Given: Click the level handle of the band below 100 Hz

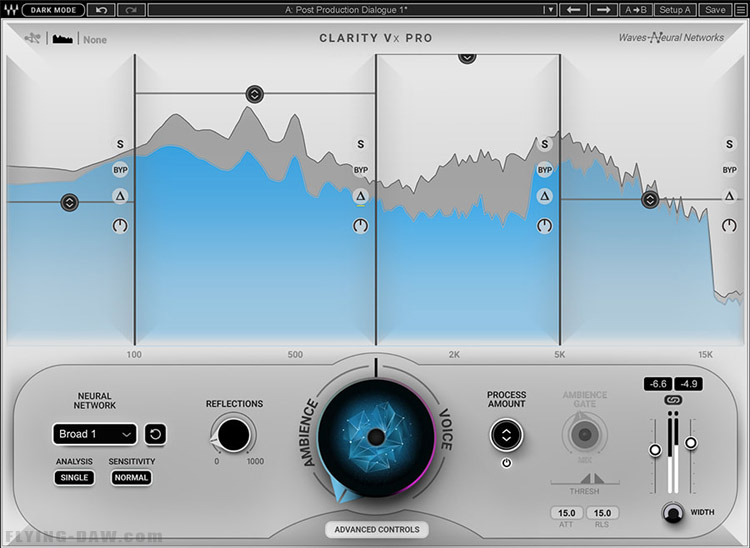Looking at the screenshot, I should (x=69, y=203).
